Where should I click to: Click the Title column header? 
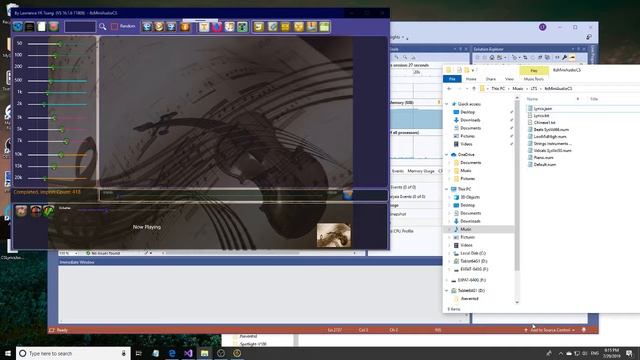594,99
